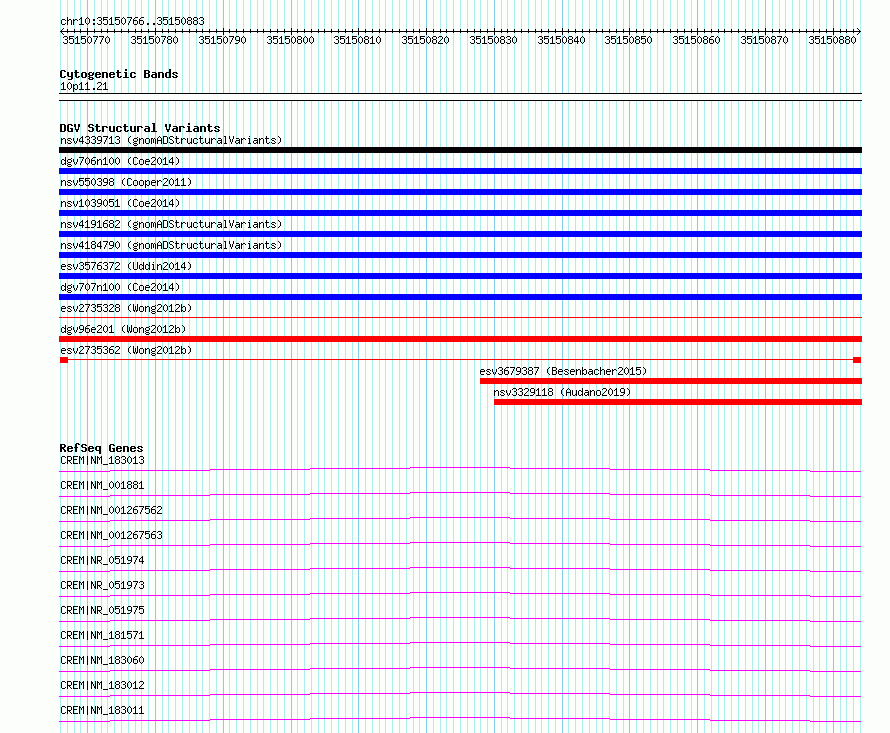Open transcript CREM|NM_001267562

pyautogui.click(x=111, y=510)
